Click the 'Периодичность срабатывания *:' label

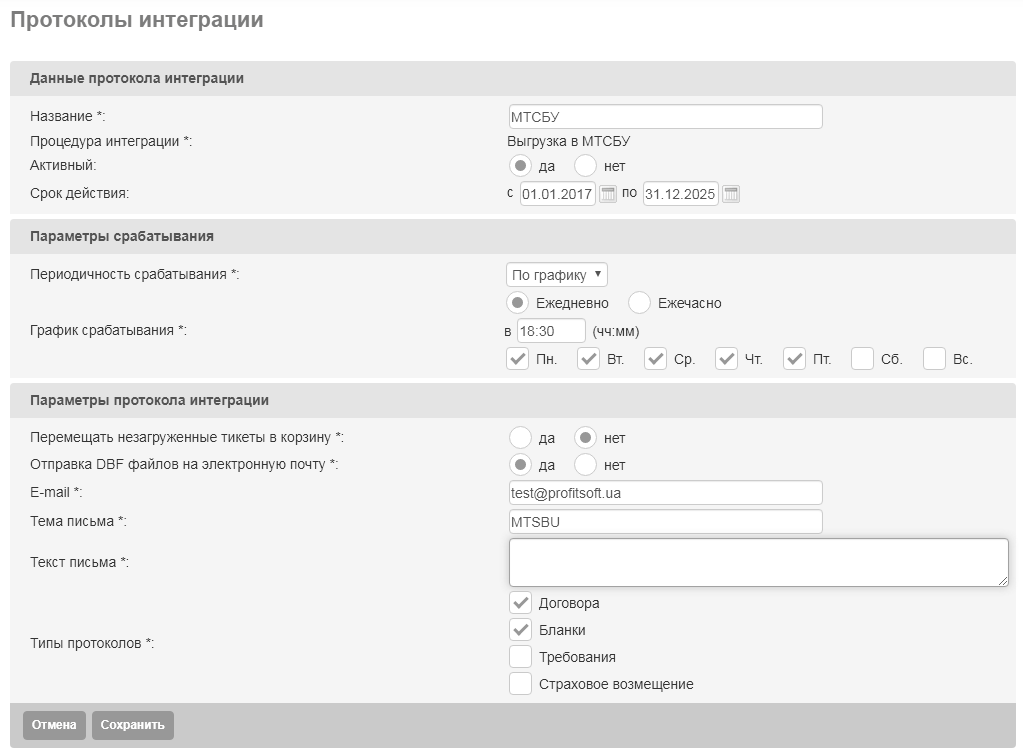pos(135,274)
